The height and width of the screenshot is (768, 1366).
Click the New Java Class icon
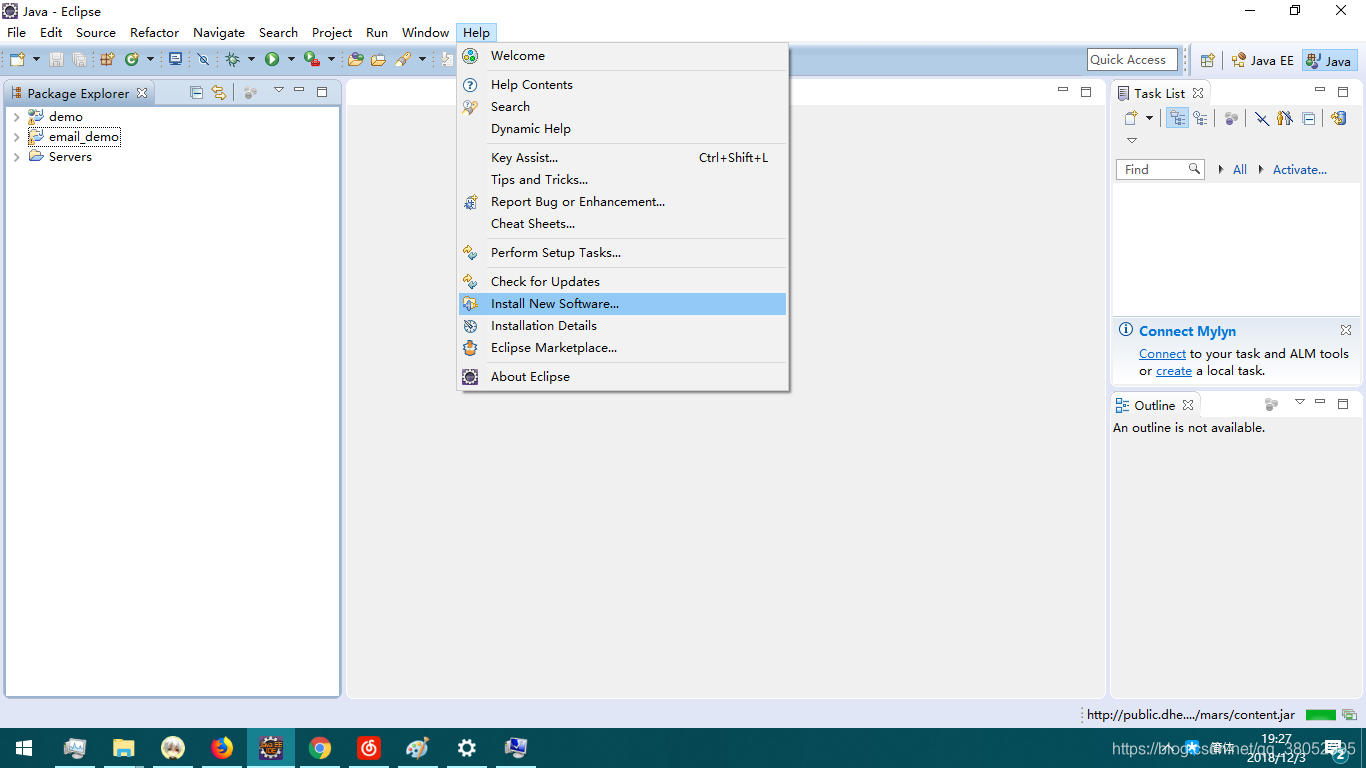point(132,60)
